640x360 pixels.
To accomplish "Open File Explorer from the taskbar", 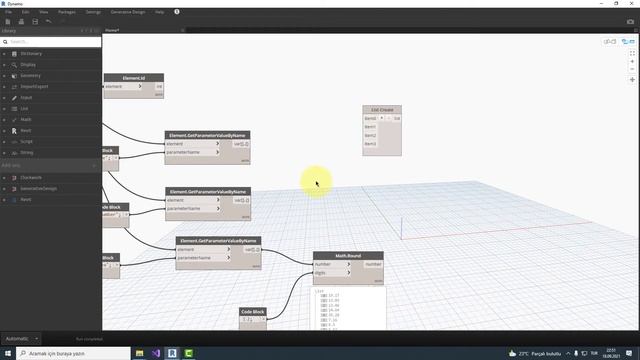I will pyautogui.click(x=140, y=353).
